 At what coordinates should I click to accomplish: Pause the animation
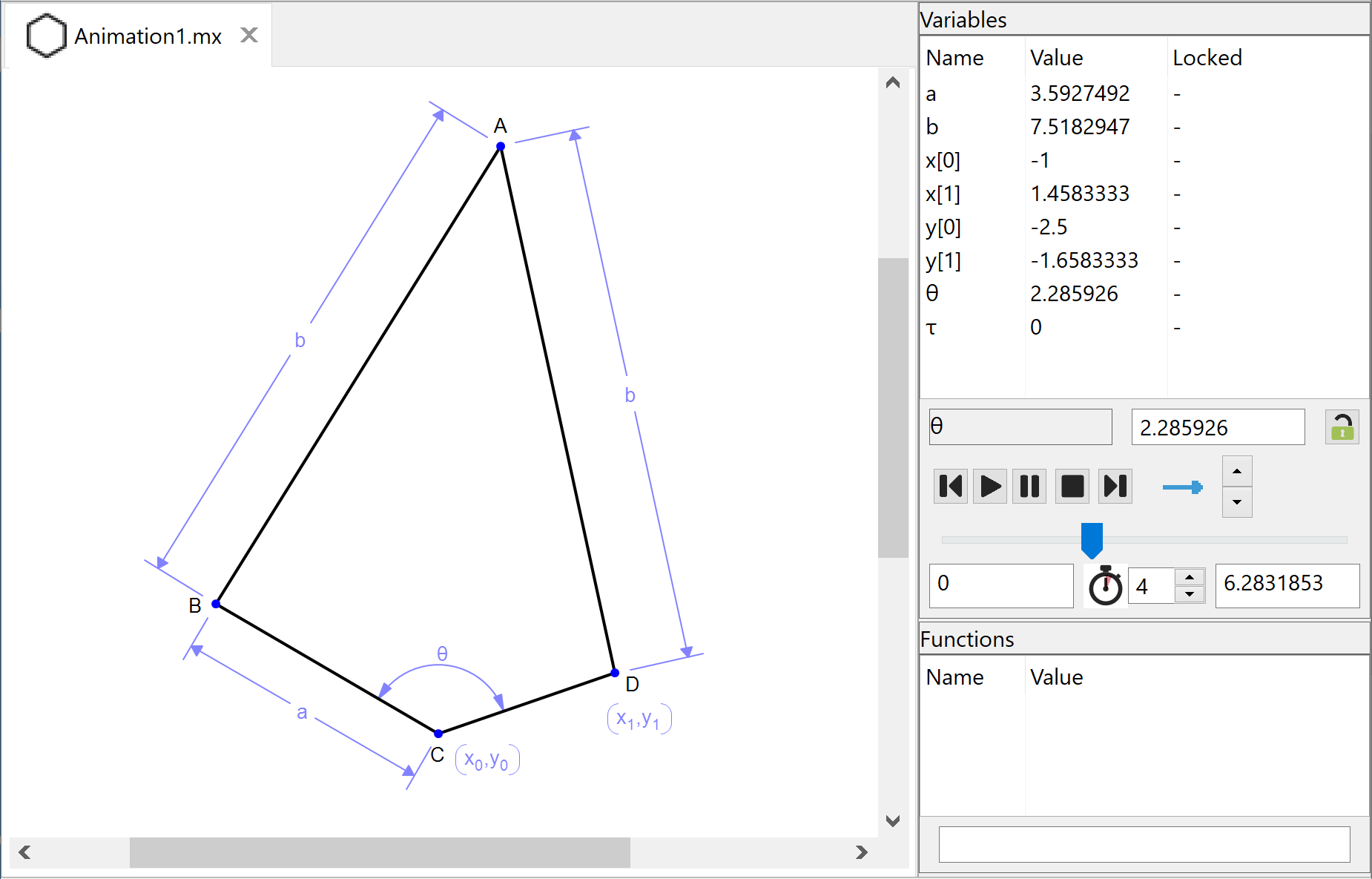[1029, 487]
